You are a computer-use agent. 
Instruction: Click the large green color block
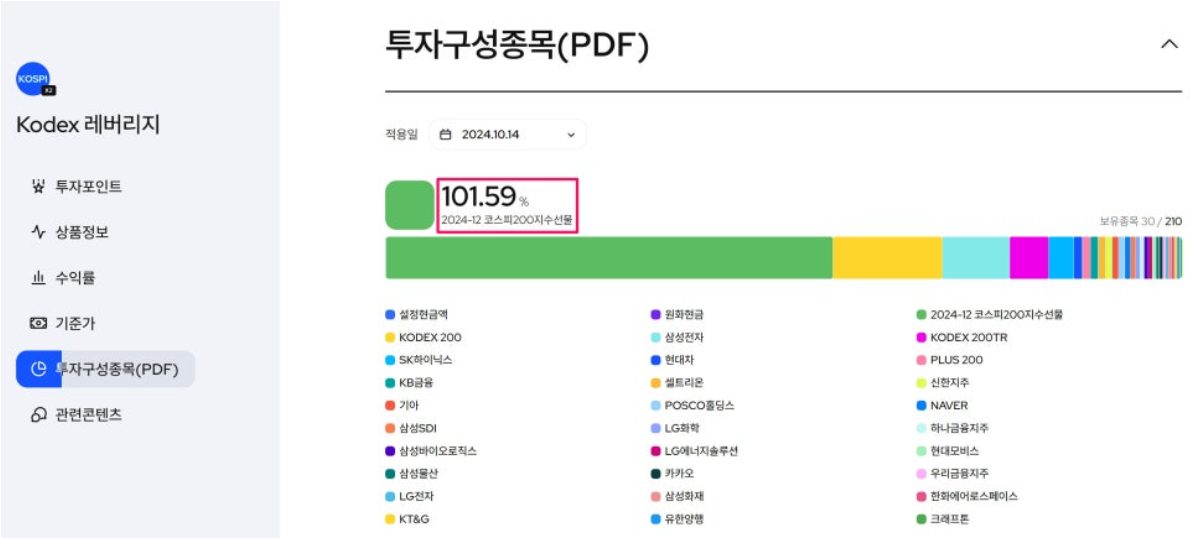tap(409, 205)
